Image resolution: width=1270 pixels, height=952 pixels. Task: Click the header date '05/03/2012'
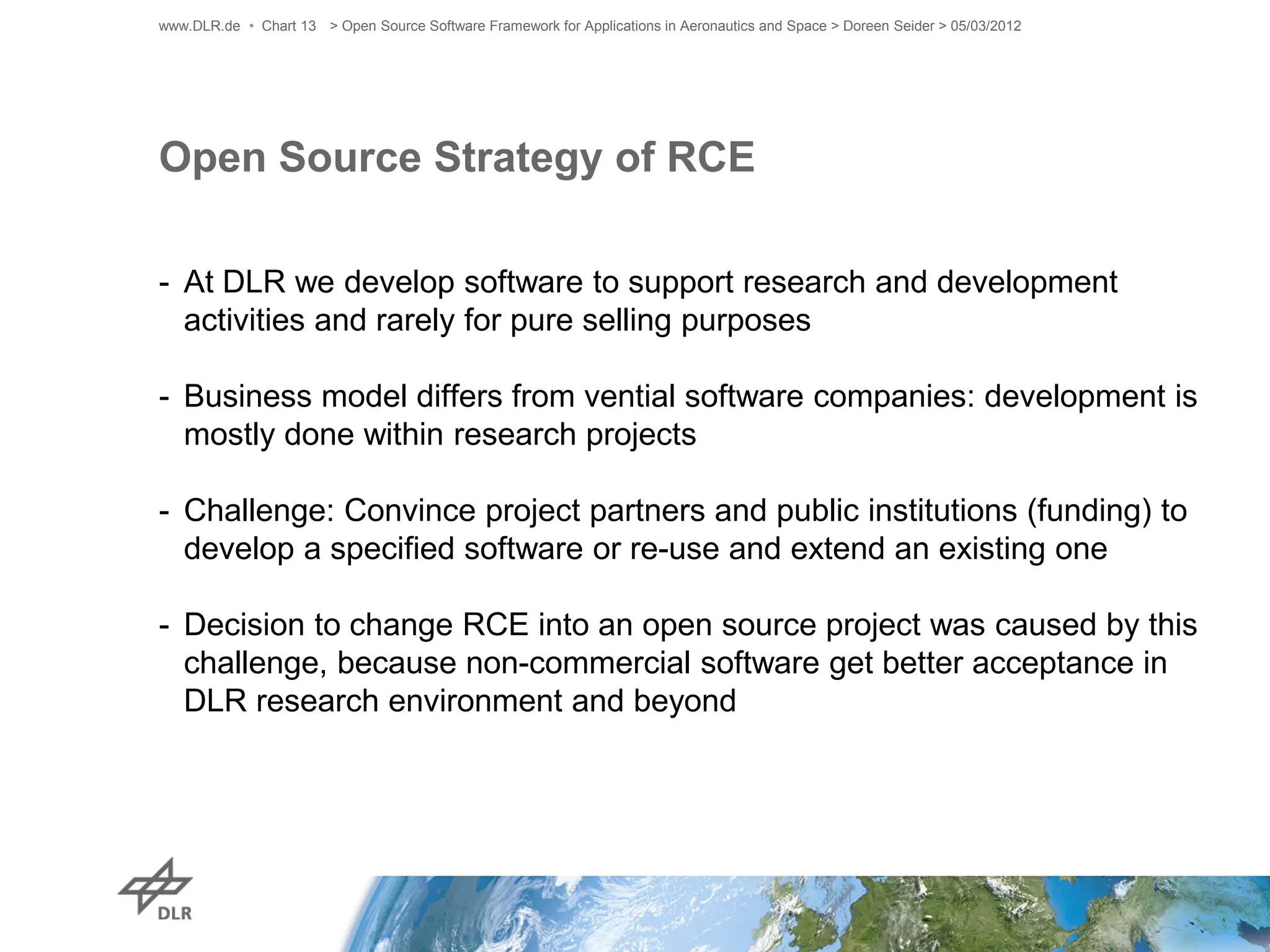coord(985,26)
